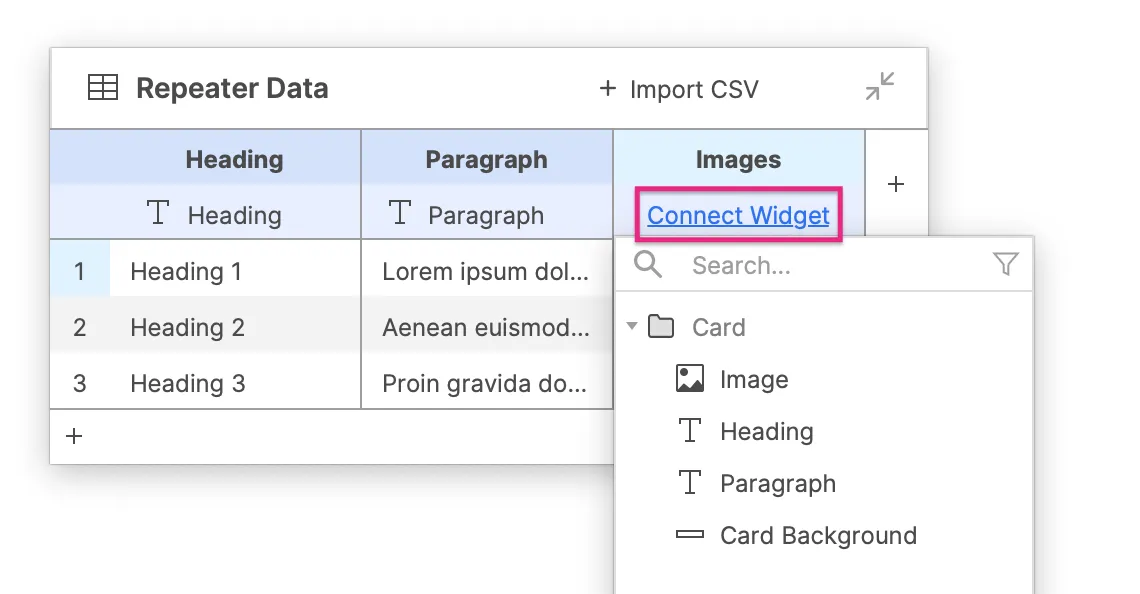Collapse the Card folder tree arrow
Viewport: 1140px width, 594px height.
[x=631, y=327]
